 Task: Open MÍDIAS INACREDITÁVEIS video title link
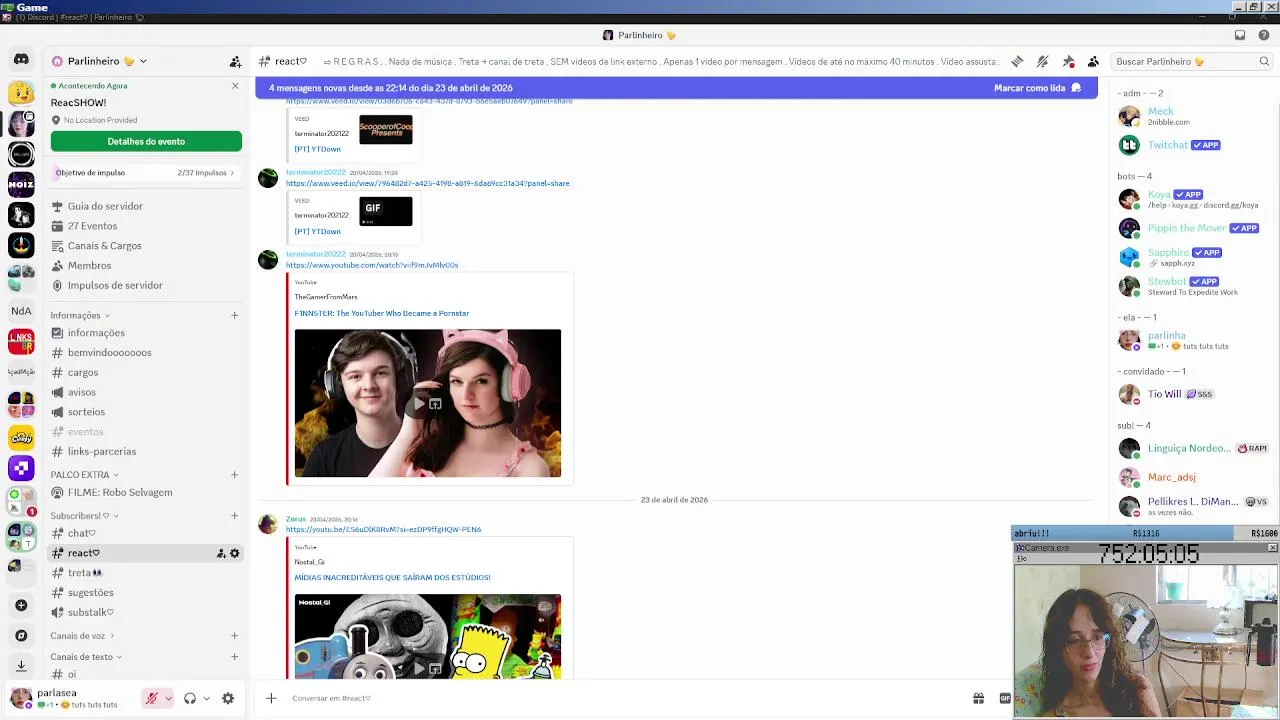392,577
